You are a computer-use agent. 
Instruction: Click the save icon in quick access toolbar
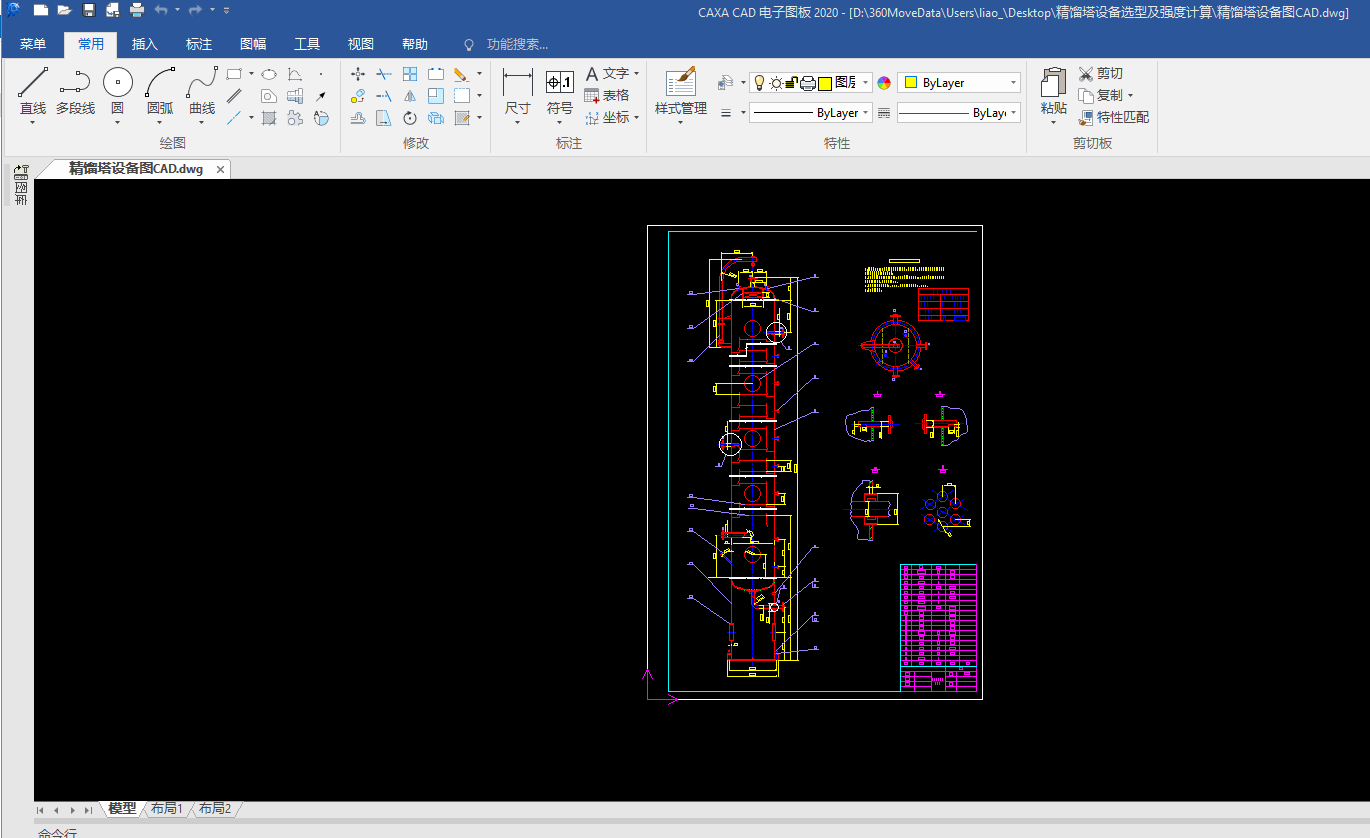(89, 10)
